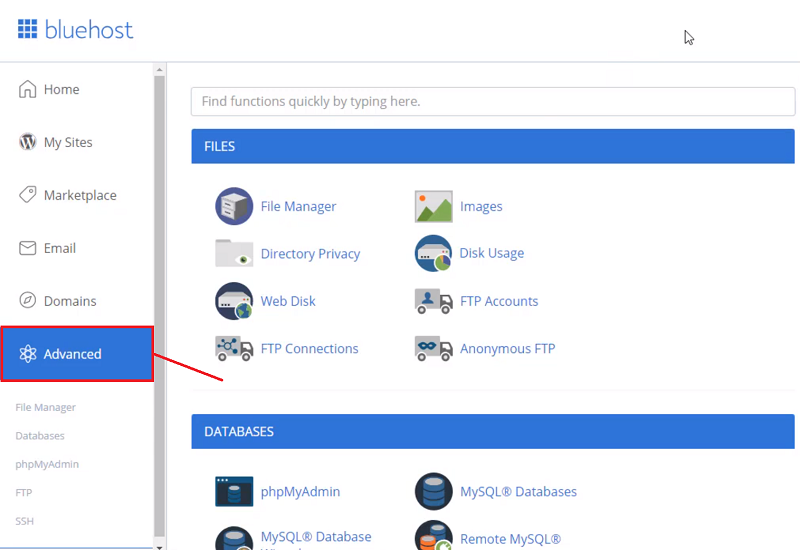The image size is (800, 550).
Task: Click the Web Disk icon
Action: (234, 301)
